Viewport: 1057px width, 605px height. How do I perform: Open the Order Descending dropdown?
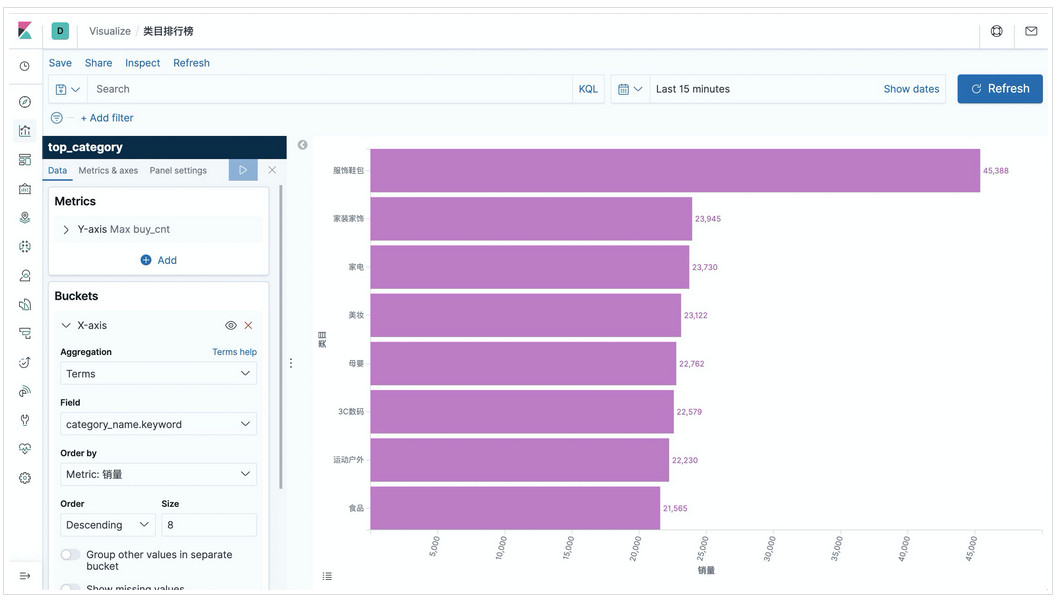pos(108,525)
